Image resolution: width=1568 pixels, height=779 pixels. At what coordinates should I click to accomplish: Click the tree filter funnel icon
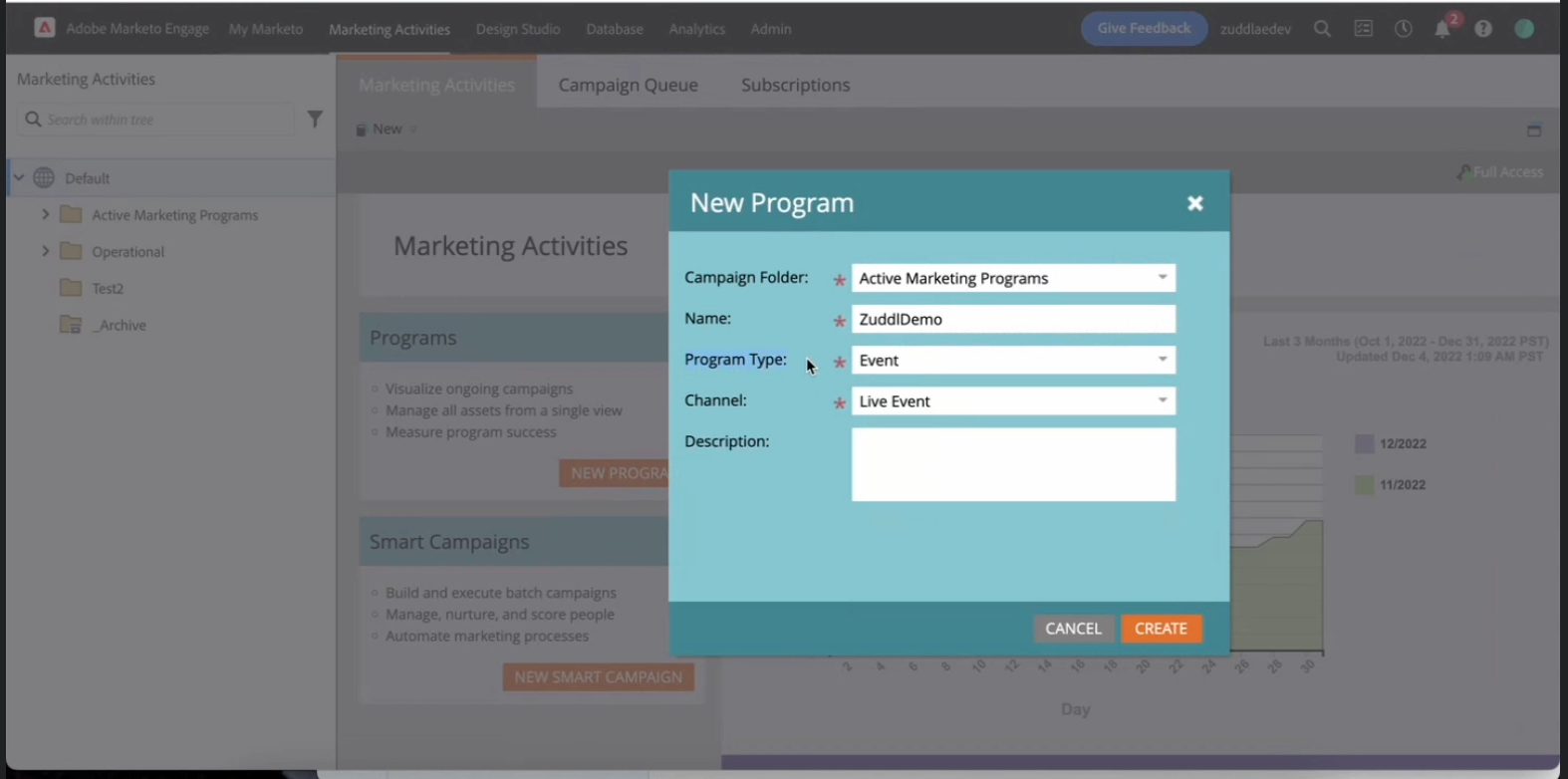(x=315, y=120)
